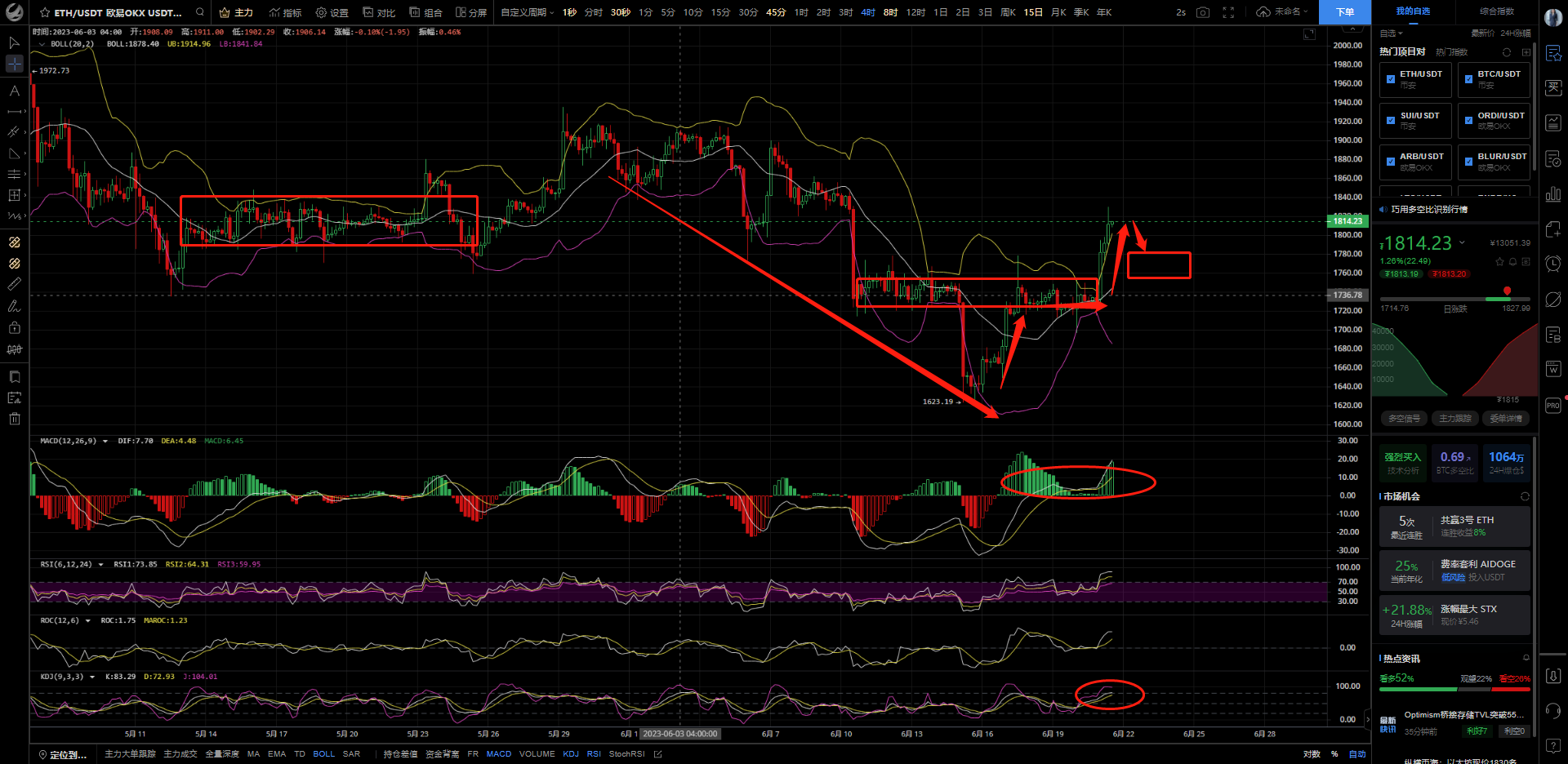Refresh the 市场机会 section
This screenshot has height=764, width=1568.
click(x=1524, y=496)
